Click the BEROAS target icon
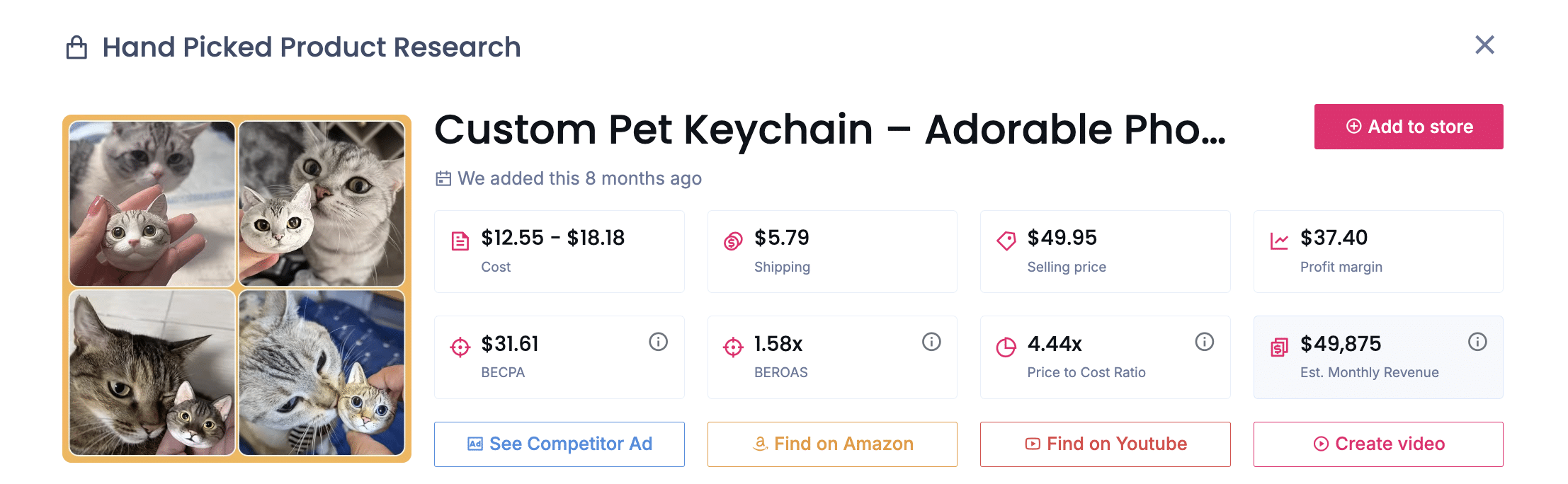1568x484 pixels. 734,345
